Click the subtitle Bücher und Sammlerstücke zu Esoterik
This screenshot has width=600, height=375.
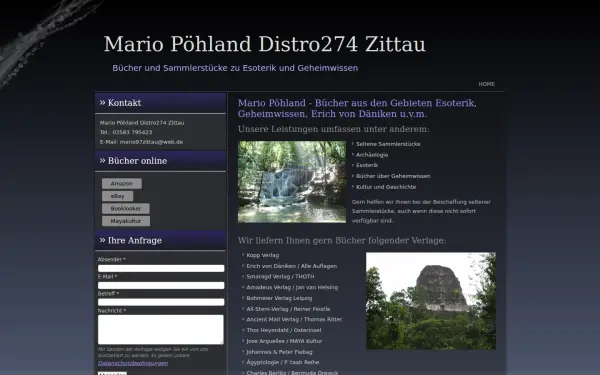click(235, 68)
